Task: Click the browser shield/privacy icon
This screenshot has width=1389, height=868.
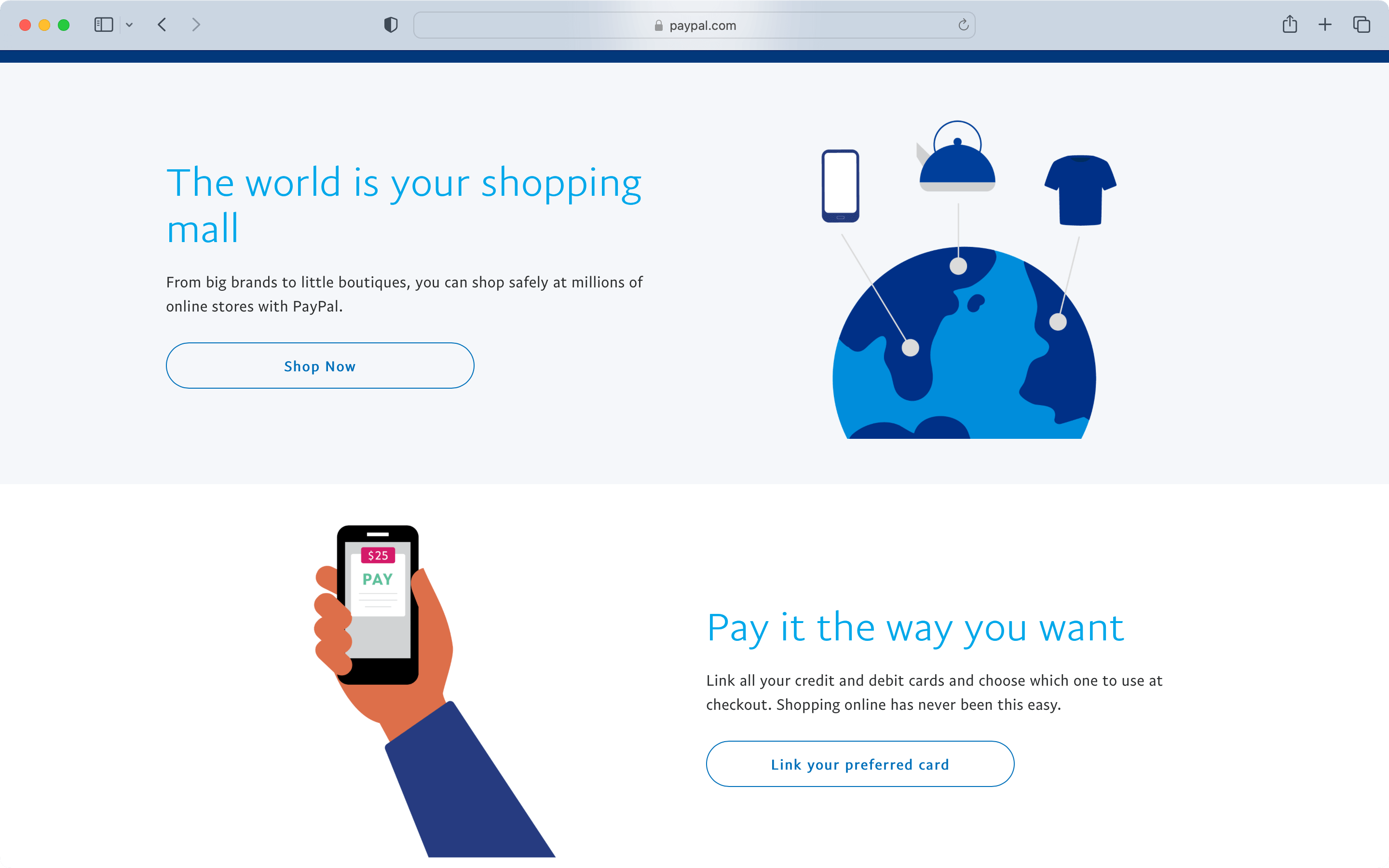Action: [390, 25]
